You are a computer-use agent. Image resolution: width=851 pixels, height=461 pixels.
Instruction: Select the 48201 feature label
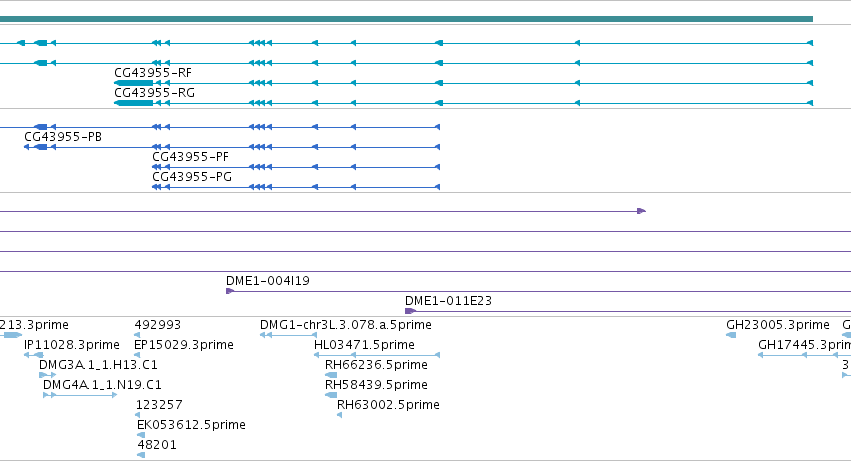click(x=157, y=445)
